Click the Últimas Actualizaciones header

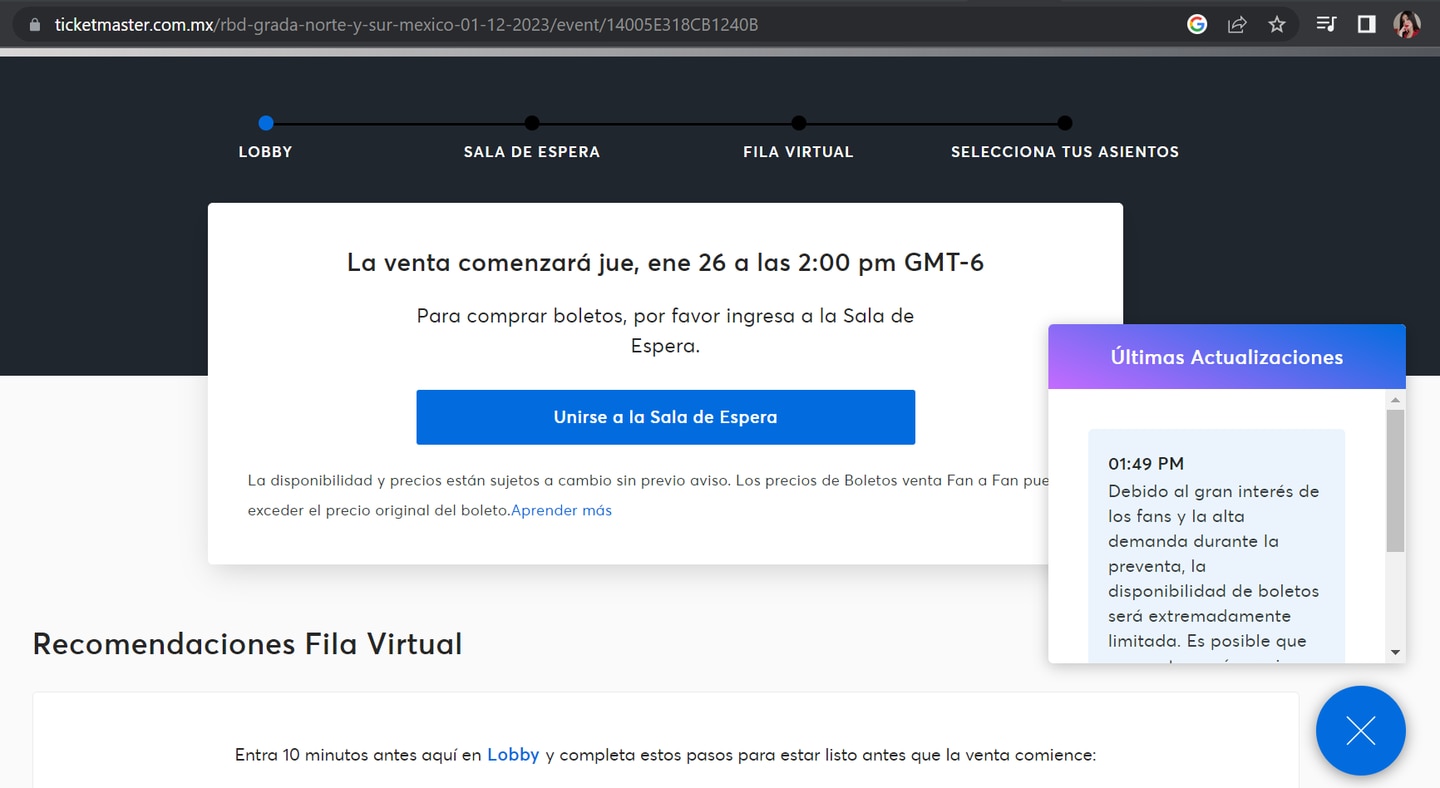1227,357
